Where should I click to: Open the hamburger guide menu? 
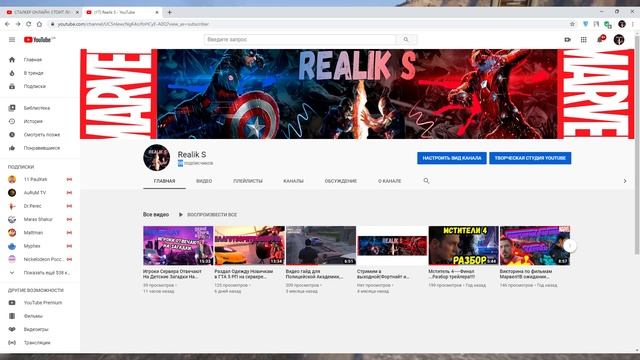tap(12, 40)
